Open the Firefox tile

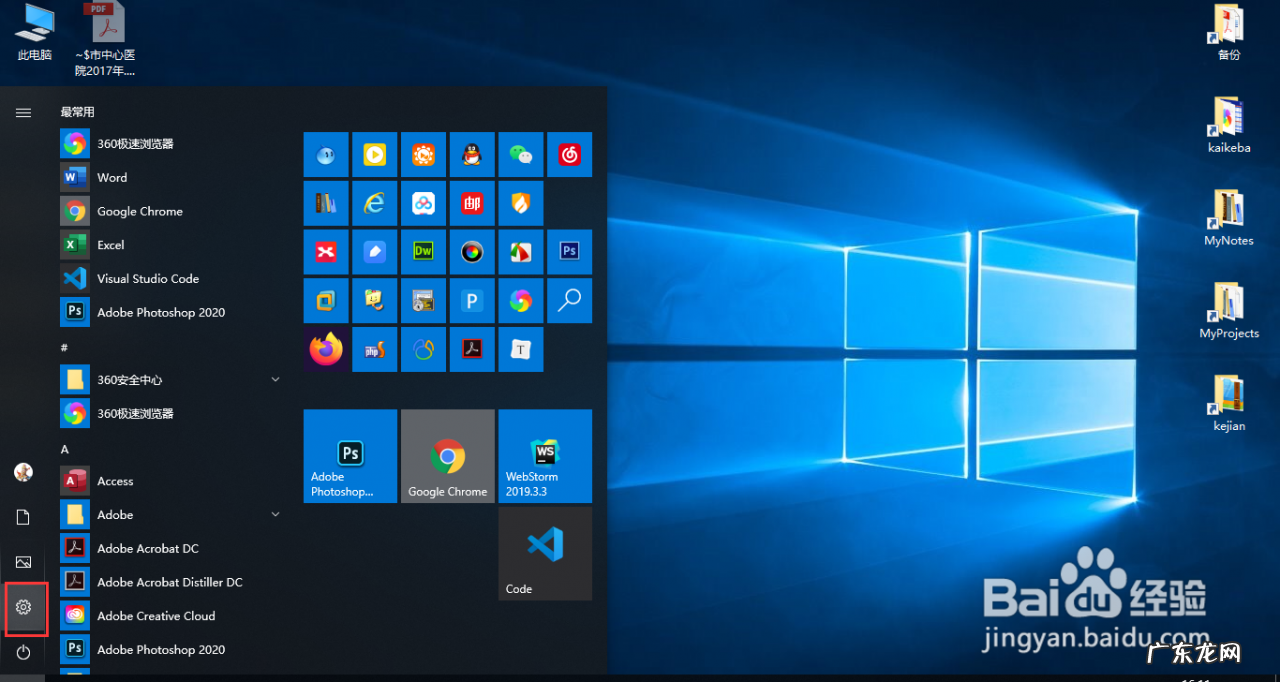pos(326,349)
